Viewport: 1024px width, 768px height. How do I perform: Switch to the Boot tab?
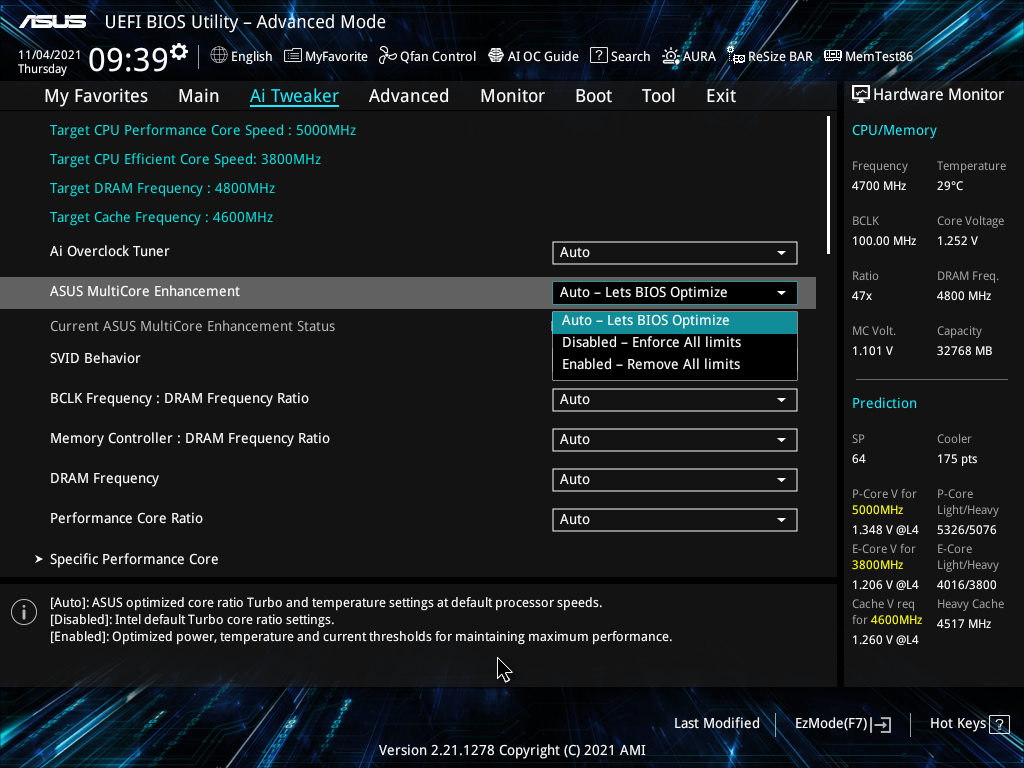point(594,96)
